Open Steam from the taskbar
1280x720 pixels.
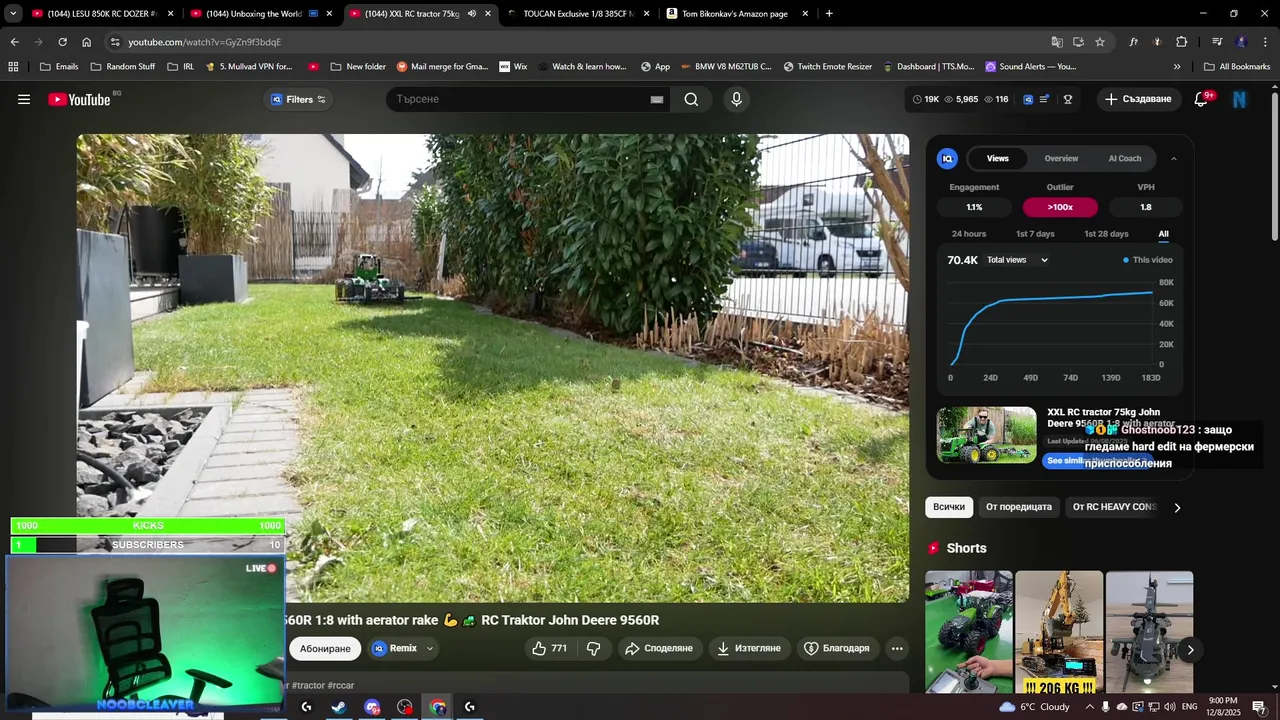coord(339,707)
